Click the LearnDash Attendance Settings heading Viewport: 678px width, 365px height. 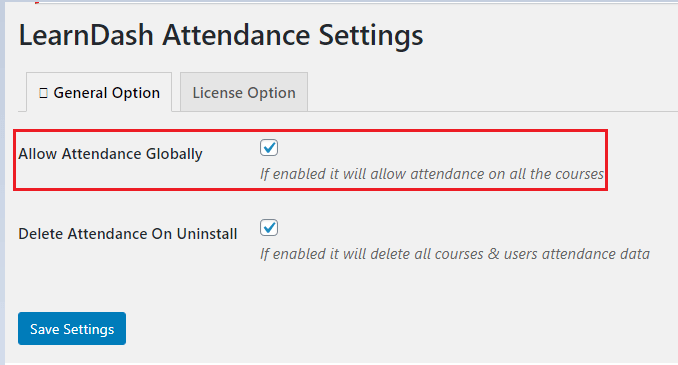(x=221, y=35)
